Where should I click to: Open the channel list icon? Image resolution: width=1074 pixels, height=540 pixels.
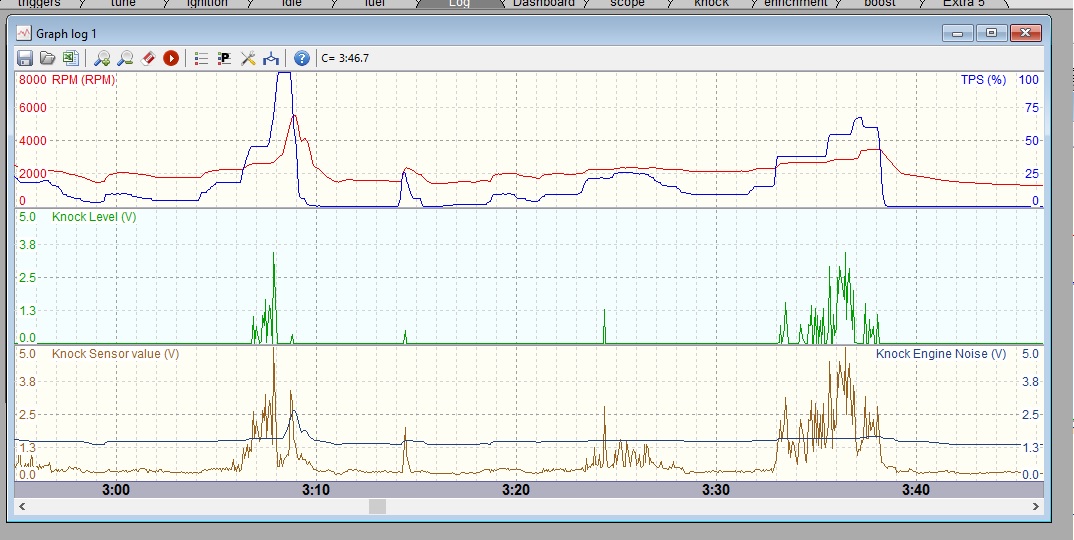tap(201, 58)
